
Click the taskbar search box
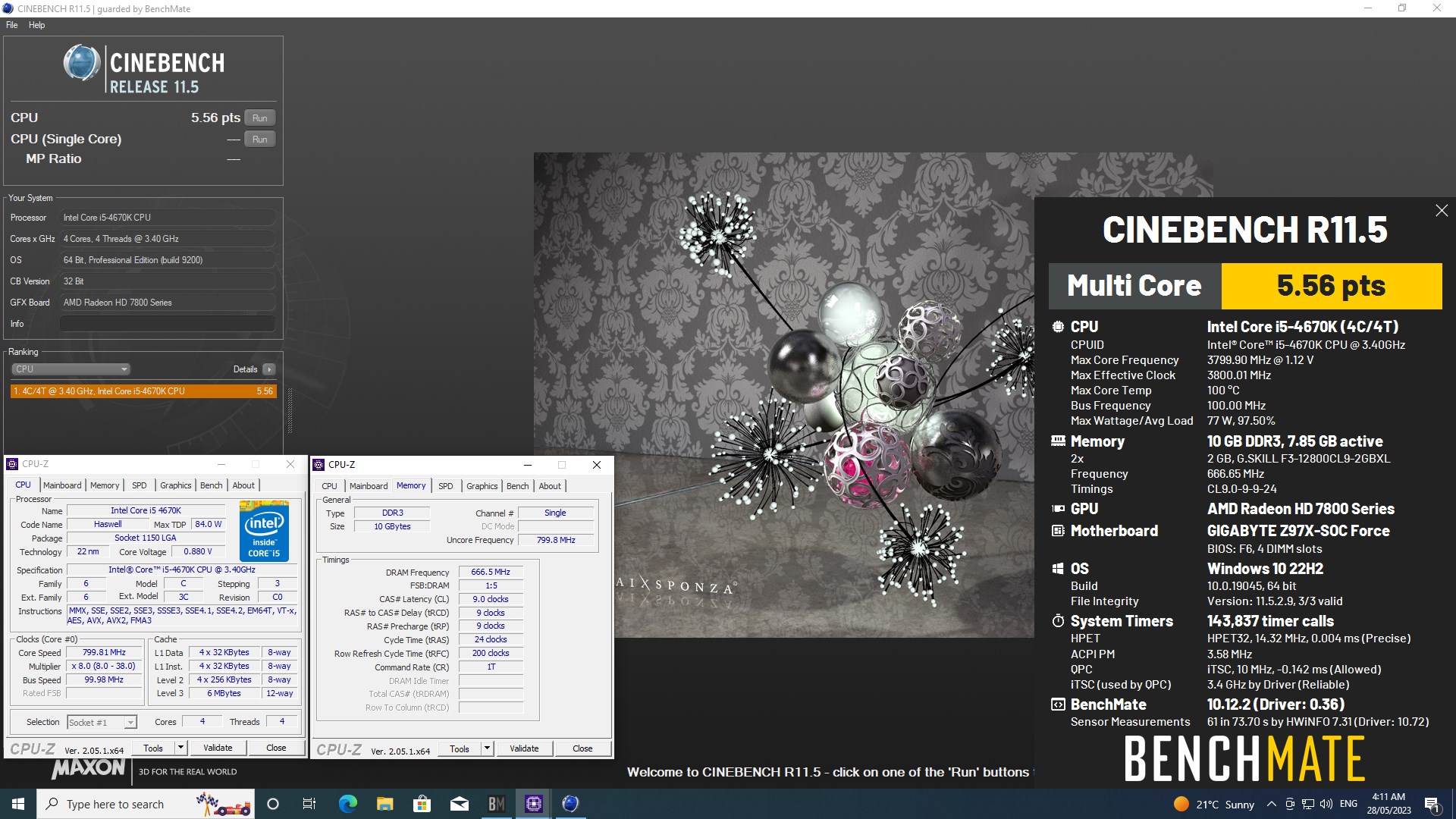146,804
